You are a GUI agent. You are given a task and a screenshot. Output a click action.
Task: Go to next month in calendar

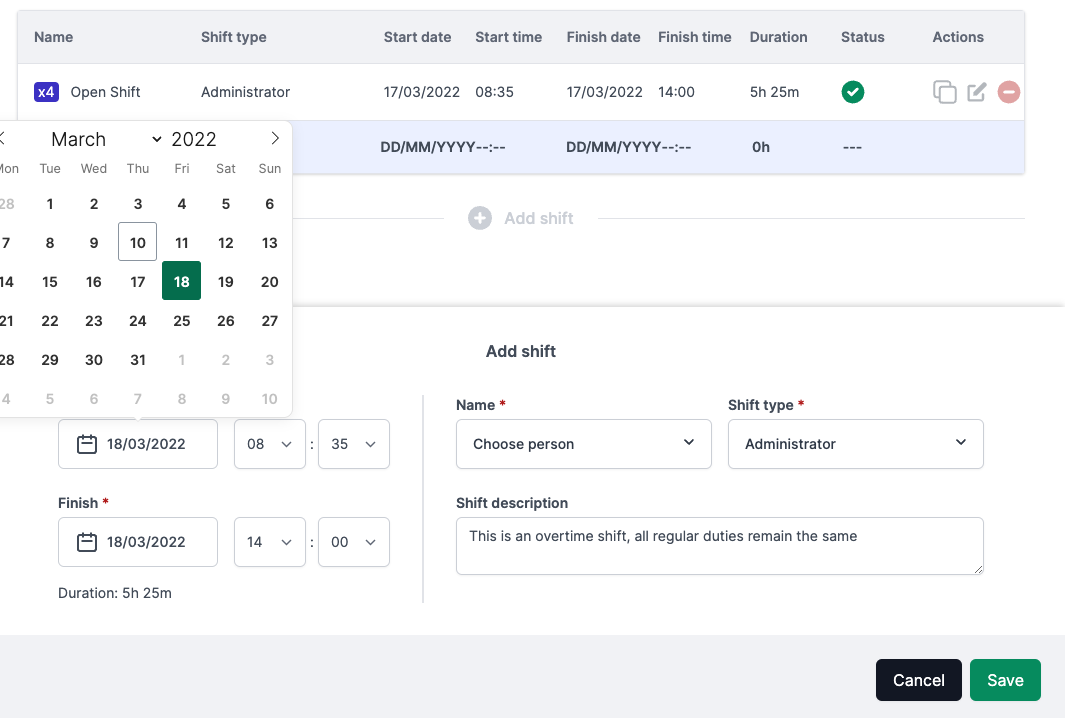point(275,139)
